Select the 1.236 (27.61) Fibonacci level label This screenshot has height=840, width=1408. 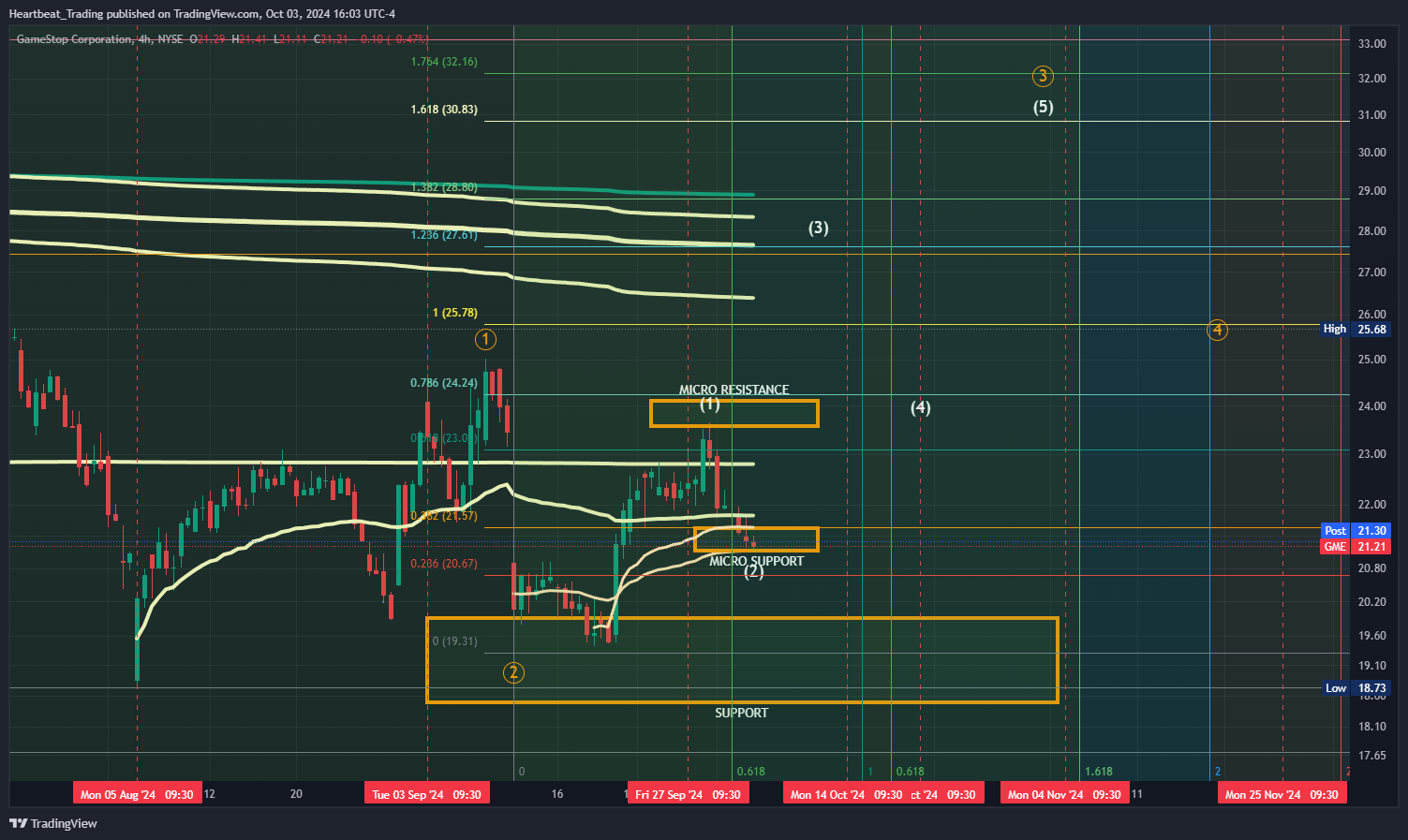(x=444, y=235)
